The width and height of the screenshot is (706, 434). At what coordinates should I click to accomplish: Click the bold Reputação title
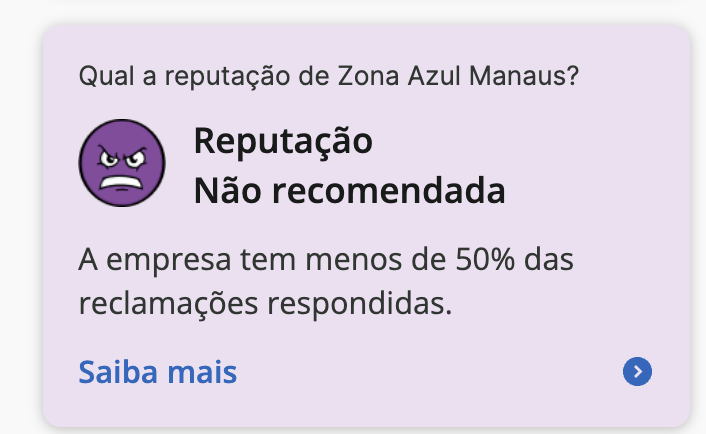283,141
